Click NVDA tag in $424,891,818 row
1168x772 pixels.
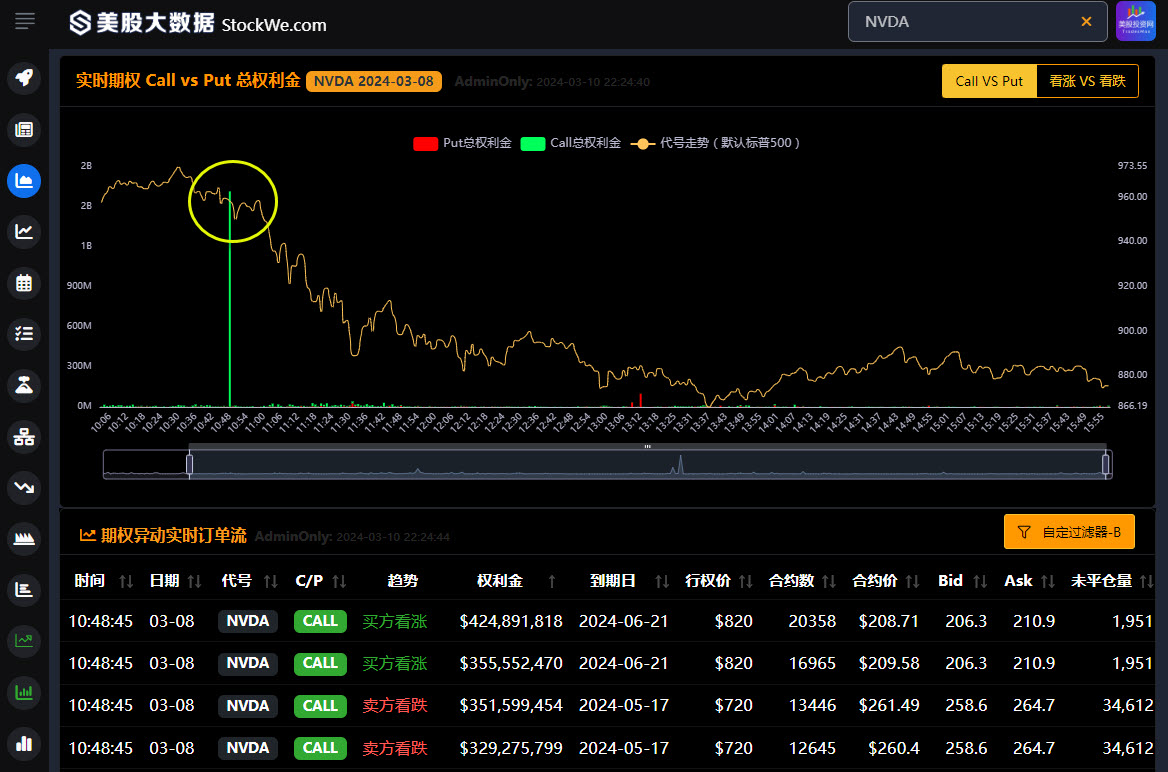tap(248, 621)
